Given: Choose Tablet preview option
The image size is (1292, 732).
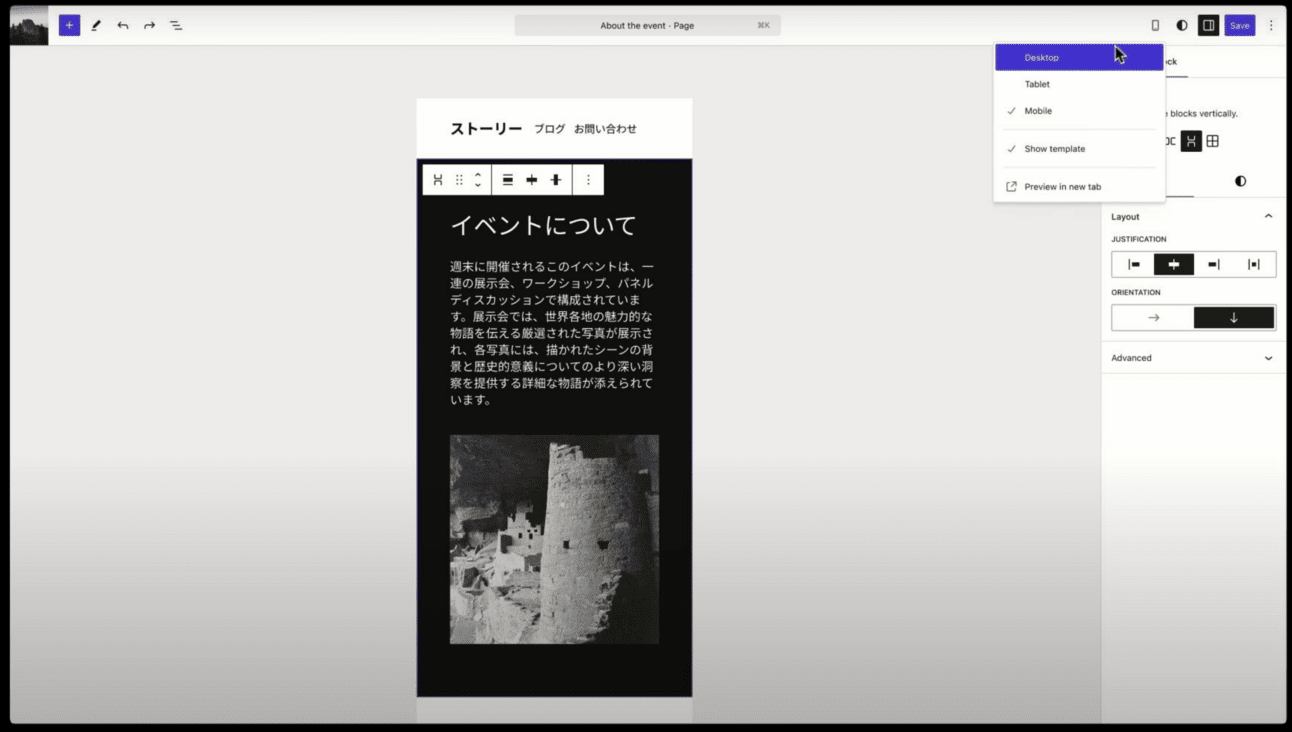Looking at the screenshot, I should pyautogui.click(x=1079, y=84).
